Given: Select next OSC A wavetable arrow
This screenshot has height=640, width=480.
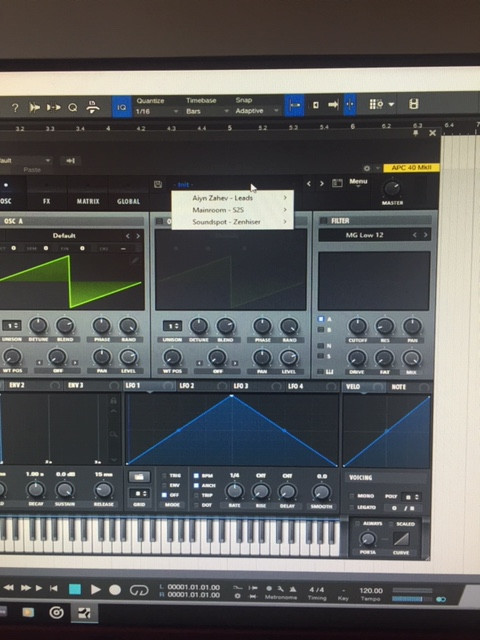Looking at the screenshot, I should coord(138,236).
